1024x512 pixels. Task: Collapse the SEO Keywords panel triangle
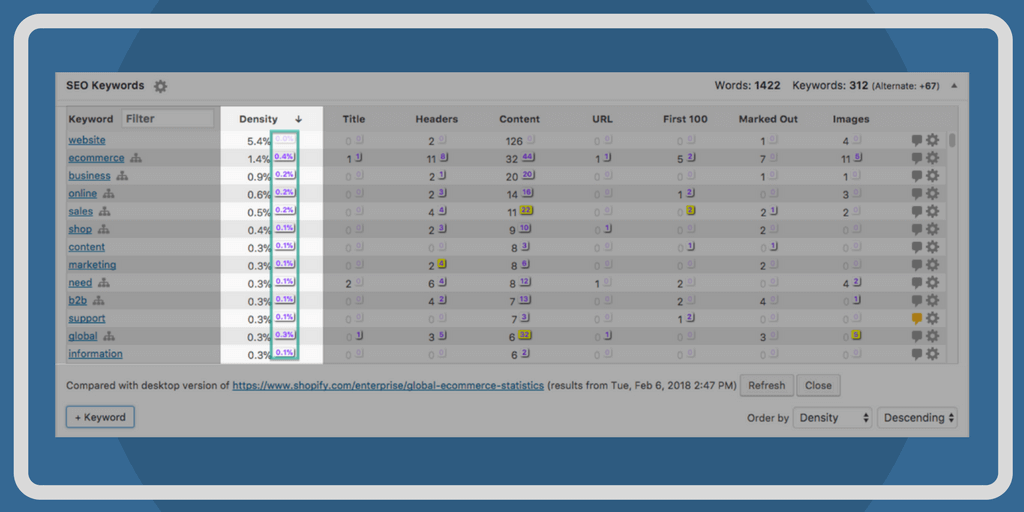click(953, 86)
